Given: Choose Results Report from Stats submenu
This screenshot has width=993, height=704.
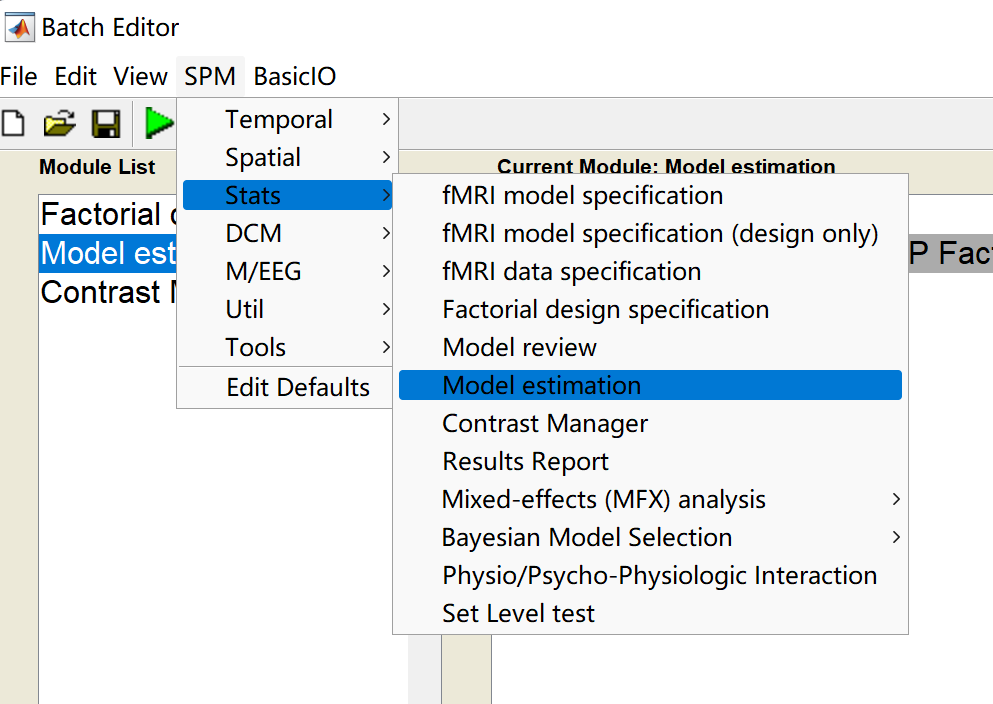Looking at the screenshot, I should (525, 461).
